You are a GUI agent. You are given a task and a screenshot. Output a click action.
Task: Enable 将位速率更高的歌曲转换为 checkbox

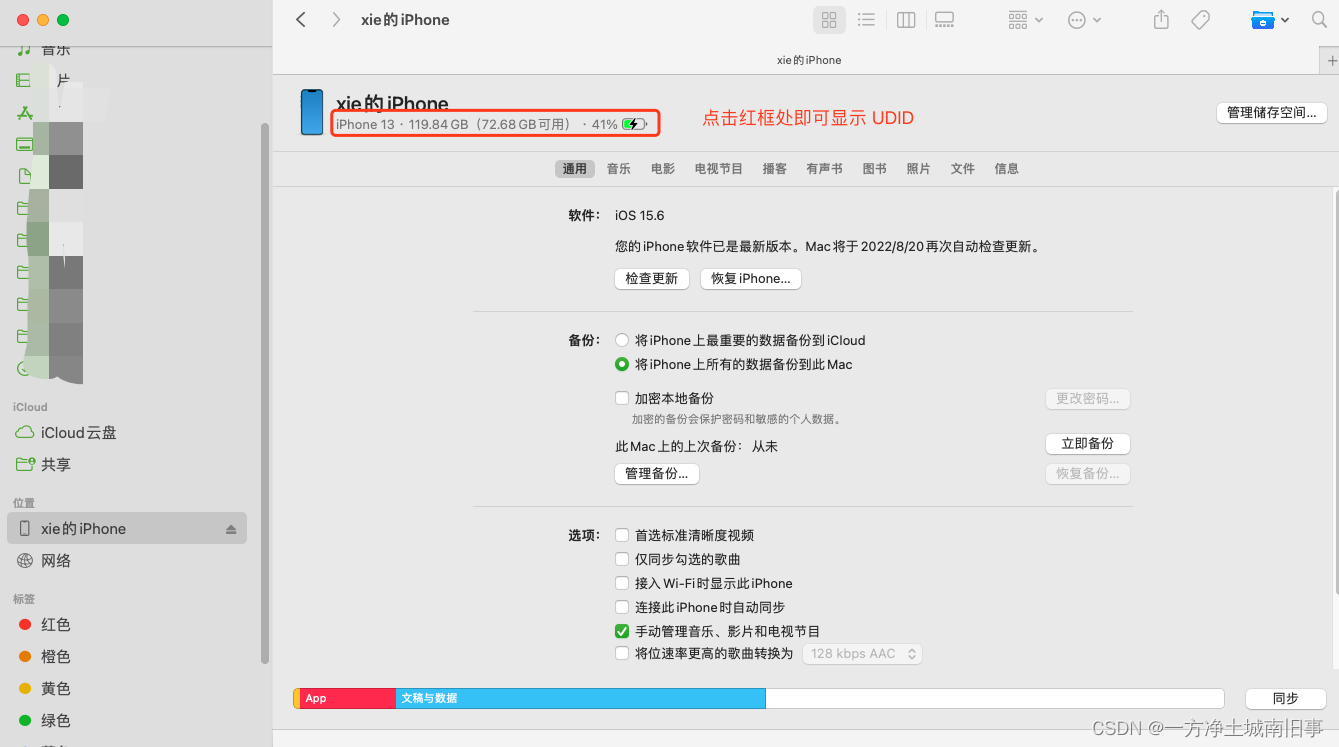pyautogui.click(x=622, y=654)
